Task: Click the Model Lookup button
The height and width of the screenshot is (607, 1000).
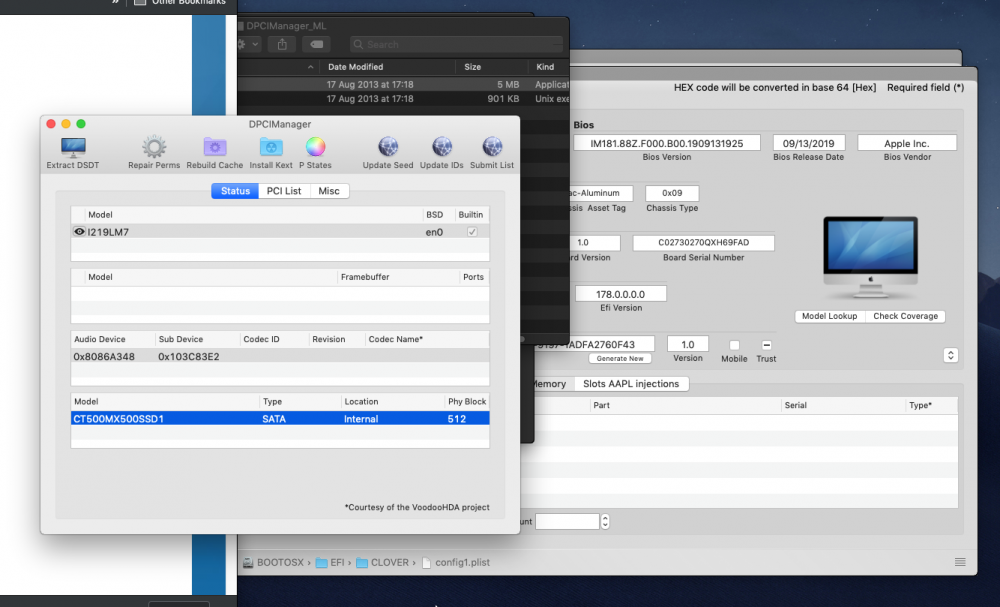Action: tap(830, 316)
